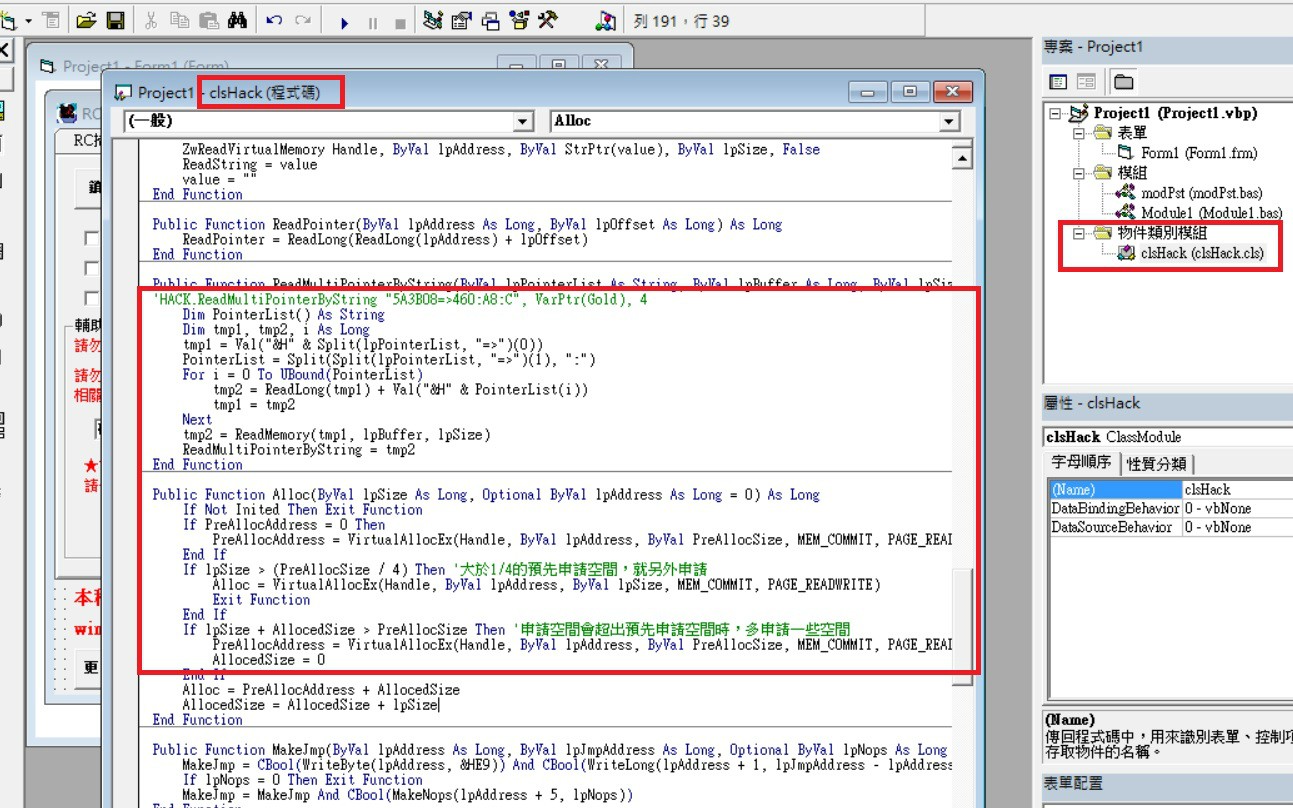Click the Open Project folder icon
The height and width of the screenshot is (808, 1293).
coord(86,20)
